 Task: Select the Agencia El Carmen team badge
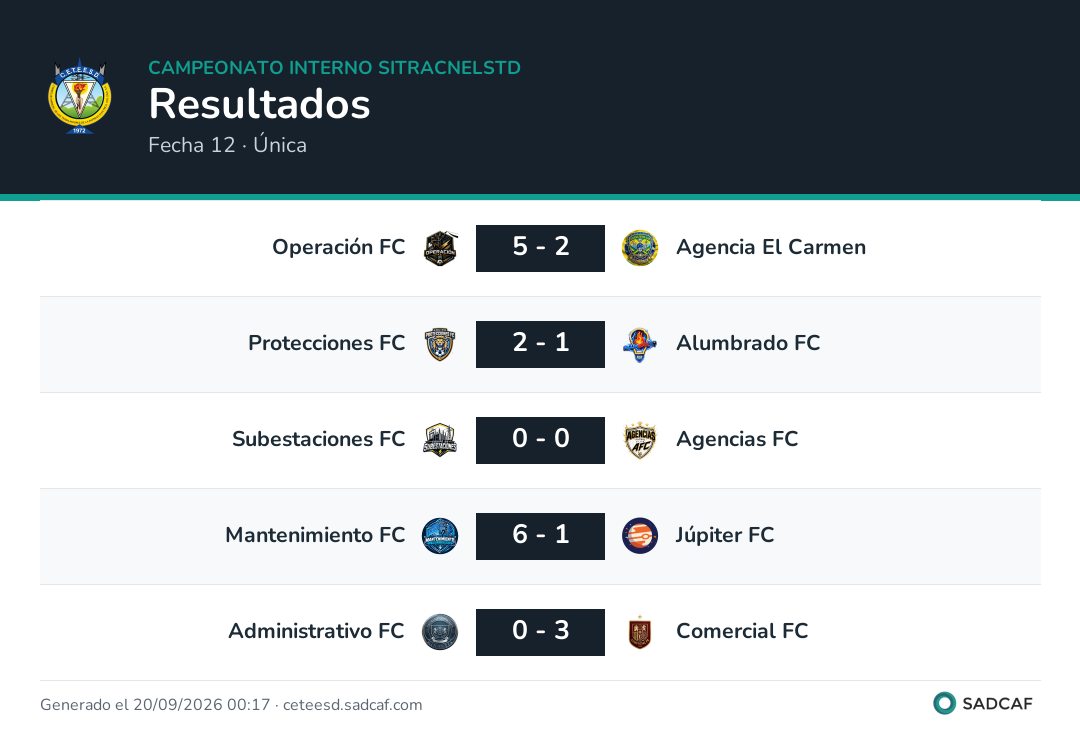(x=640, y=248)
